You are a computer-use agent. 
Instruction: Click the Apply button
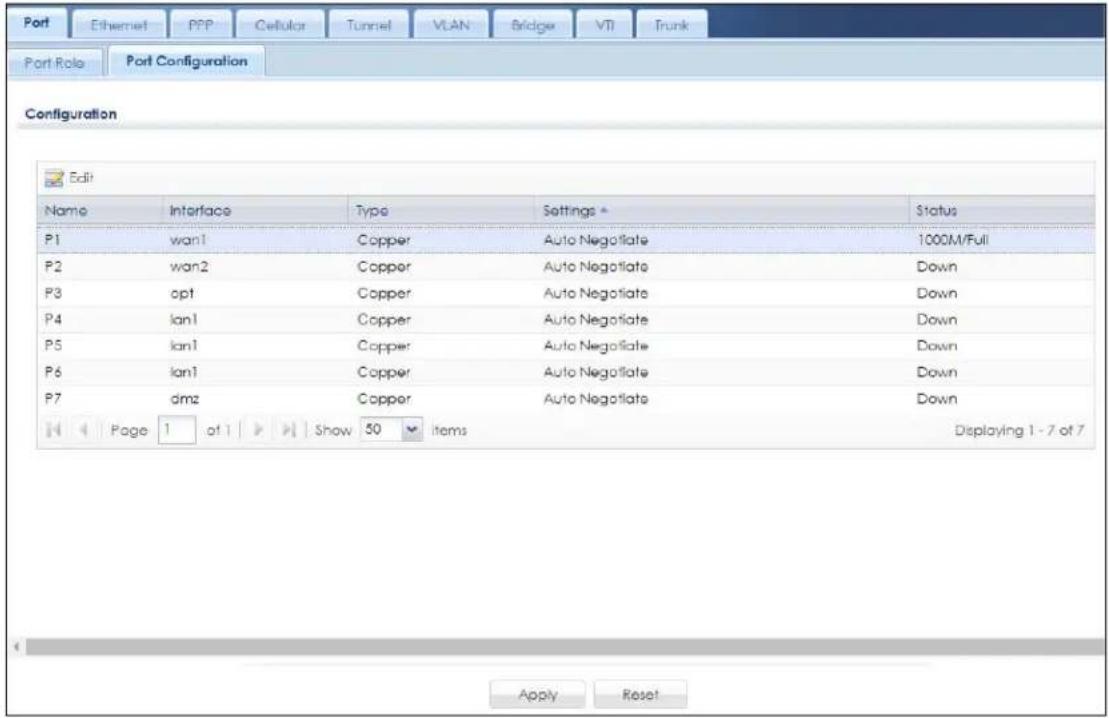click(538, 695)
